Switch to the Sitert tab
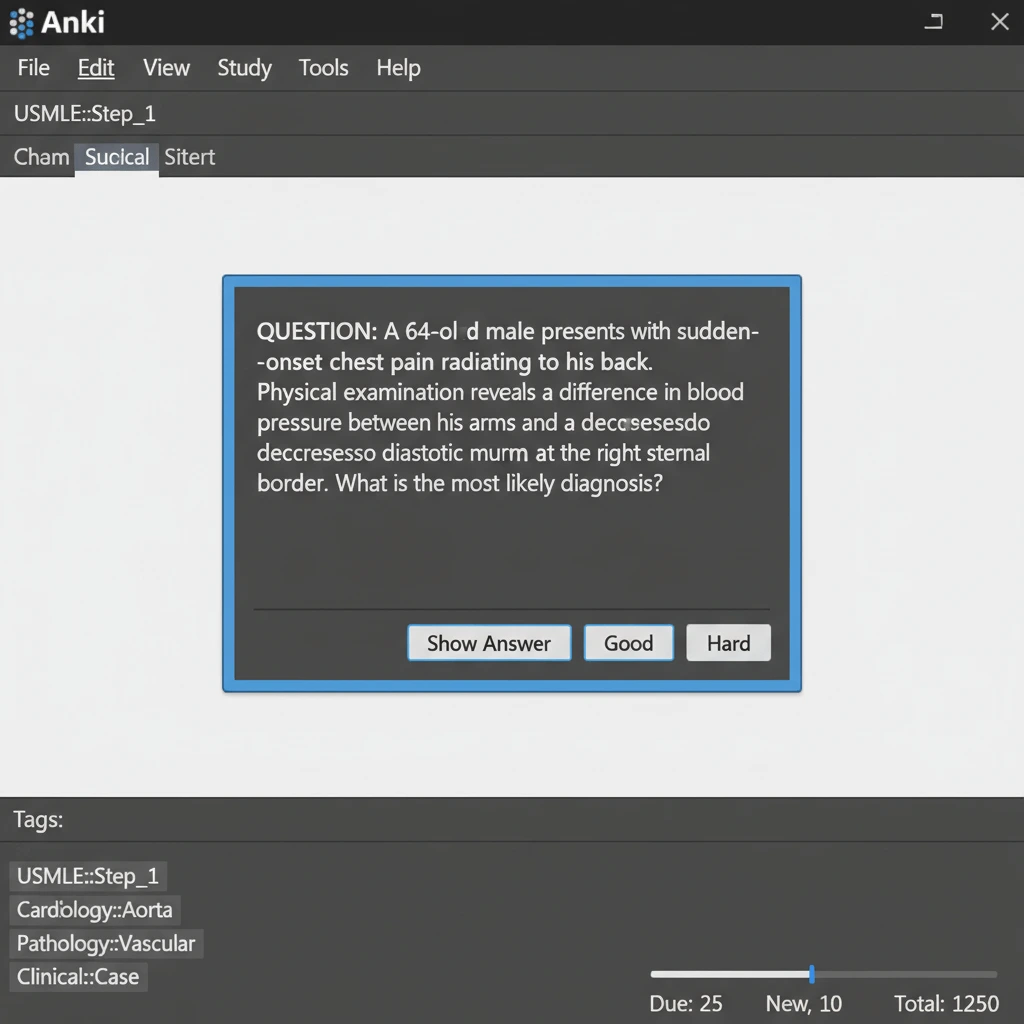Screen dimensions: 1024x1024 point(189,157)
